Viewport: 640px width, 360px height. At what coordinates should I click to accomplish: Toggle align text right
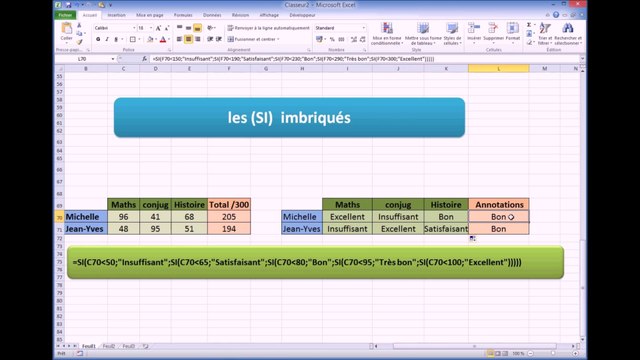197,39
